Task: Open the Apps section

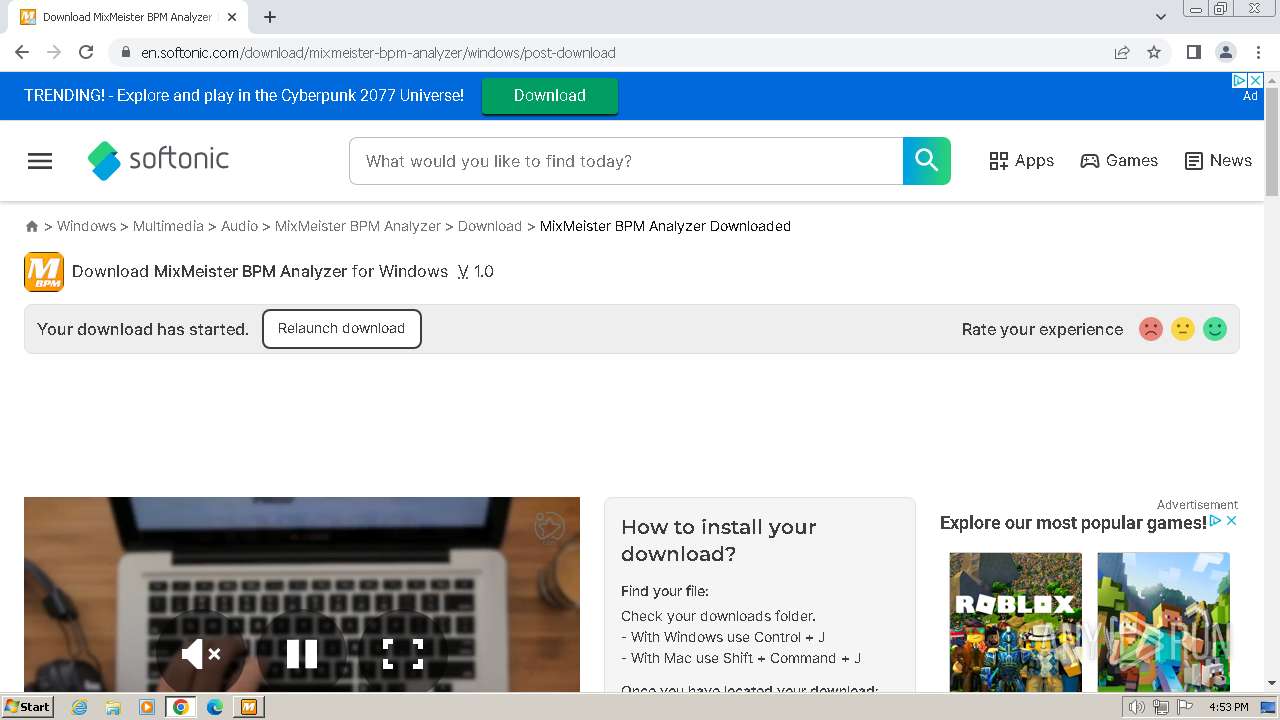Action: pyautogui.click(x=1021, y=161)
